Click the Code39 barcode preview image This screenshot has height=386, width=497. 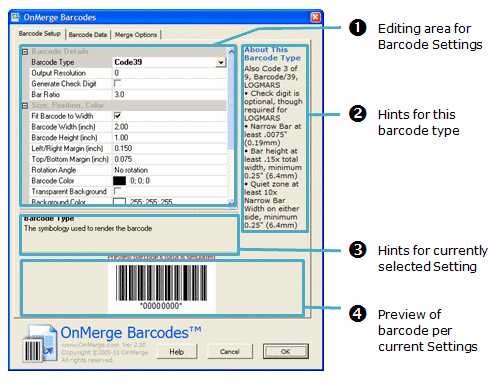pyautogui.click(x=162, y=287)
